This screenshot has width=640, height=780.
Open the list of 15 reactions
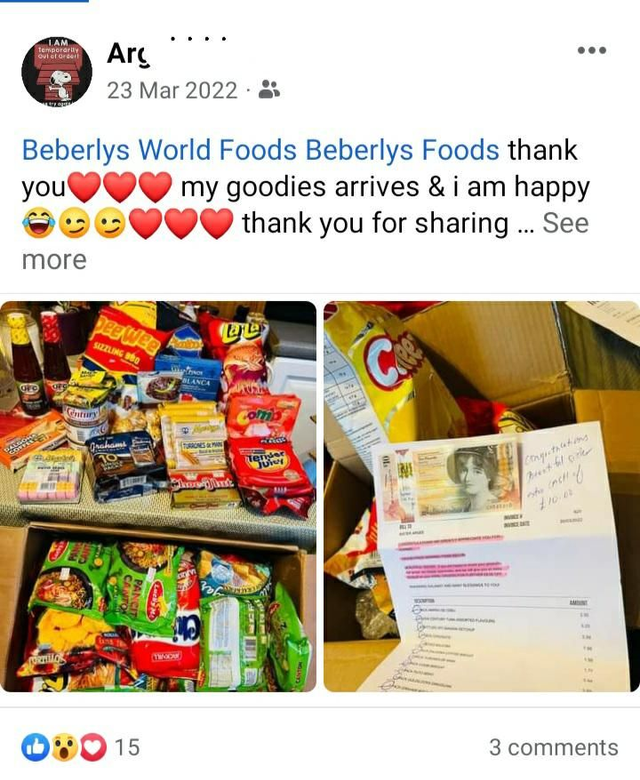127,747
